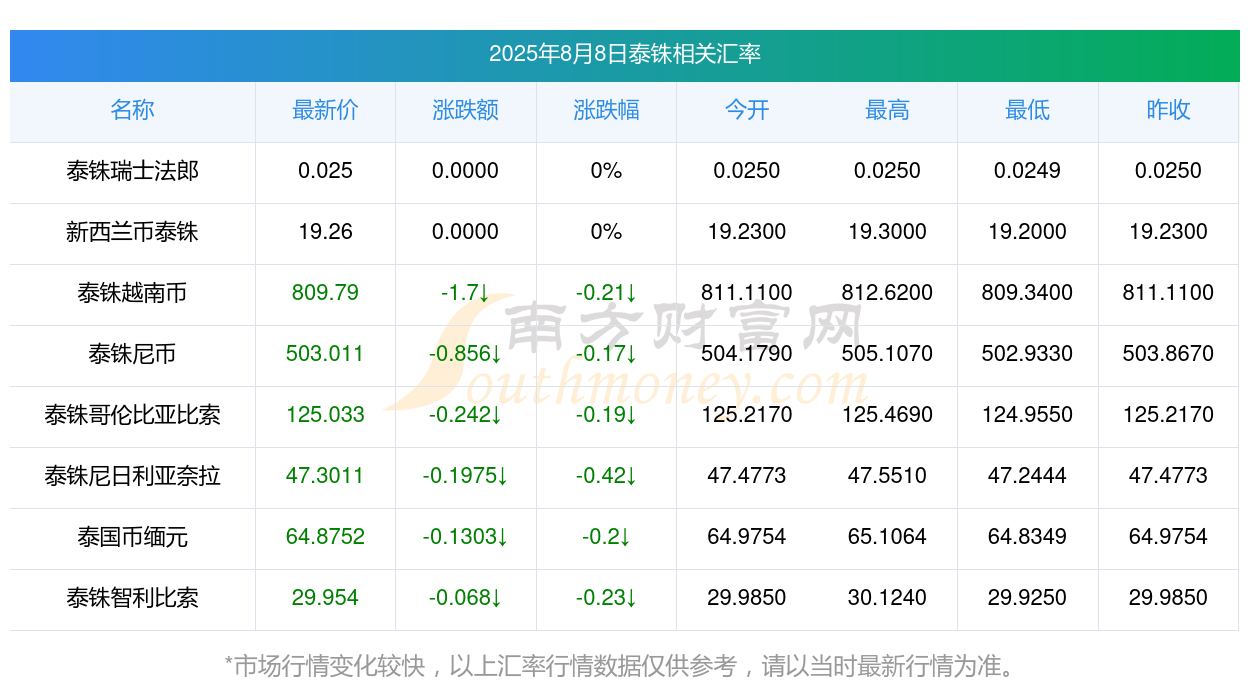
Task: Click the highest value '19.3000'
Action: [887, 232]
